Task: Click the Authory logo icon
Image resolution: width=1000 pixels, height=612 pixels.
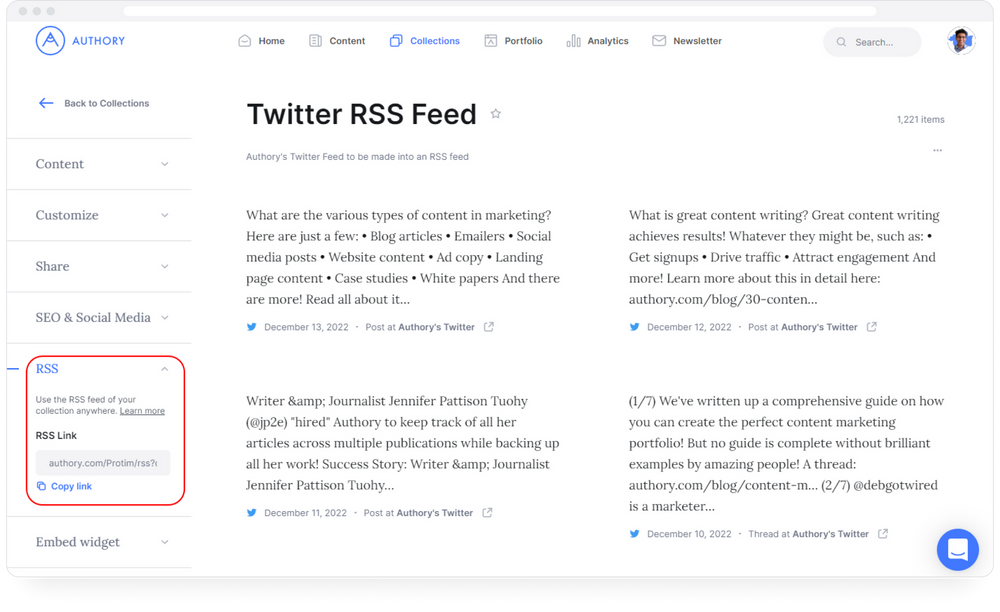Action: 50,41
